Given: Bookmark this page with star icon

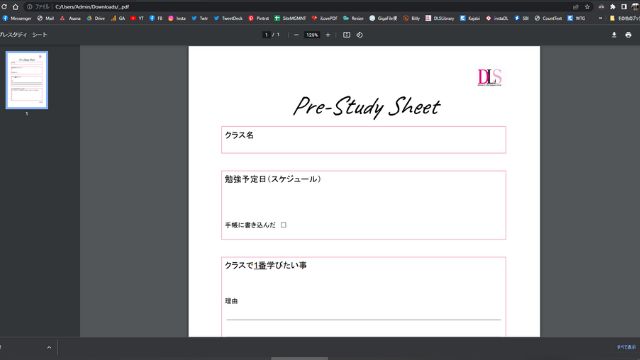Looking at the screenshot, I should (x=587, y=7).
